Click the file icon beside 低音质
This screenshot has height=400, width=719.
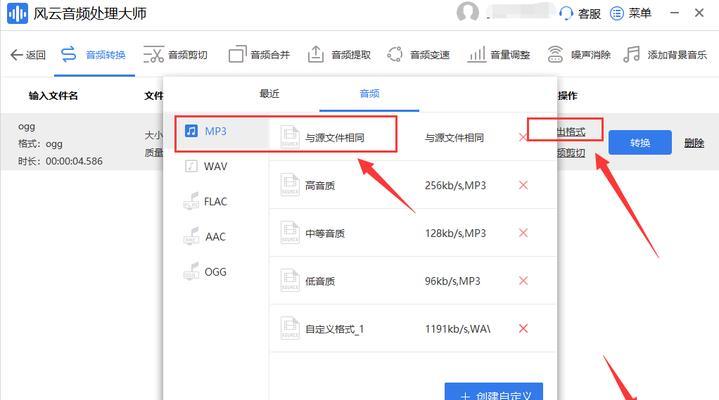tap(290, 280)
